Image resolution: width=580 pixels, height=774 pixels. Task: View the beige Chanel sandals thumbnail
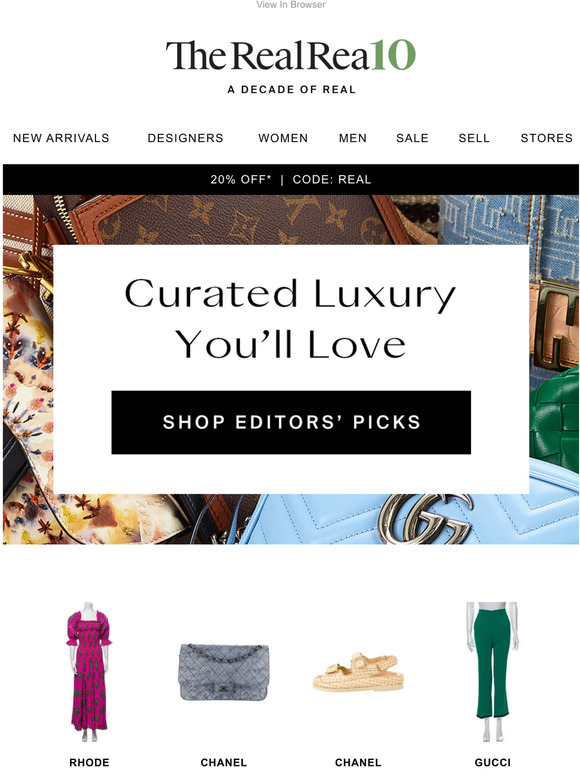358,672
